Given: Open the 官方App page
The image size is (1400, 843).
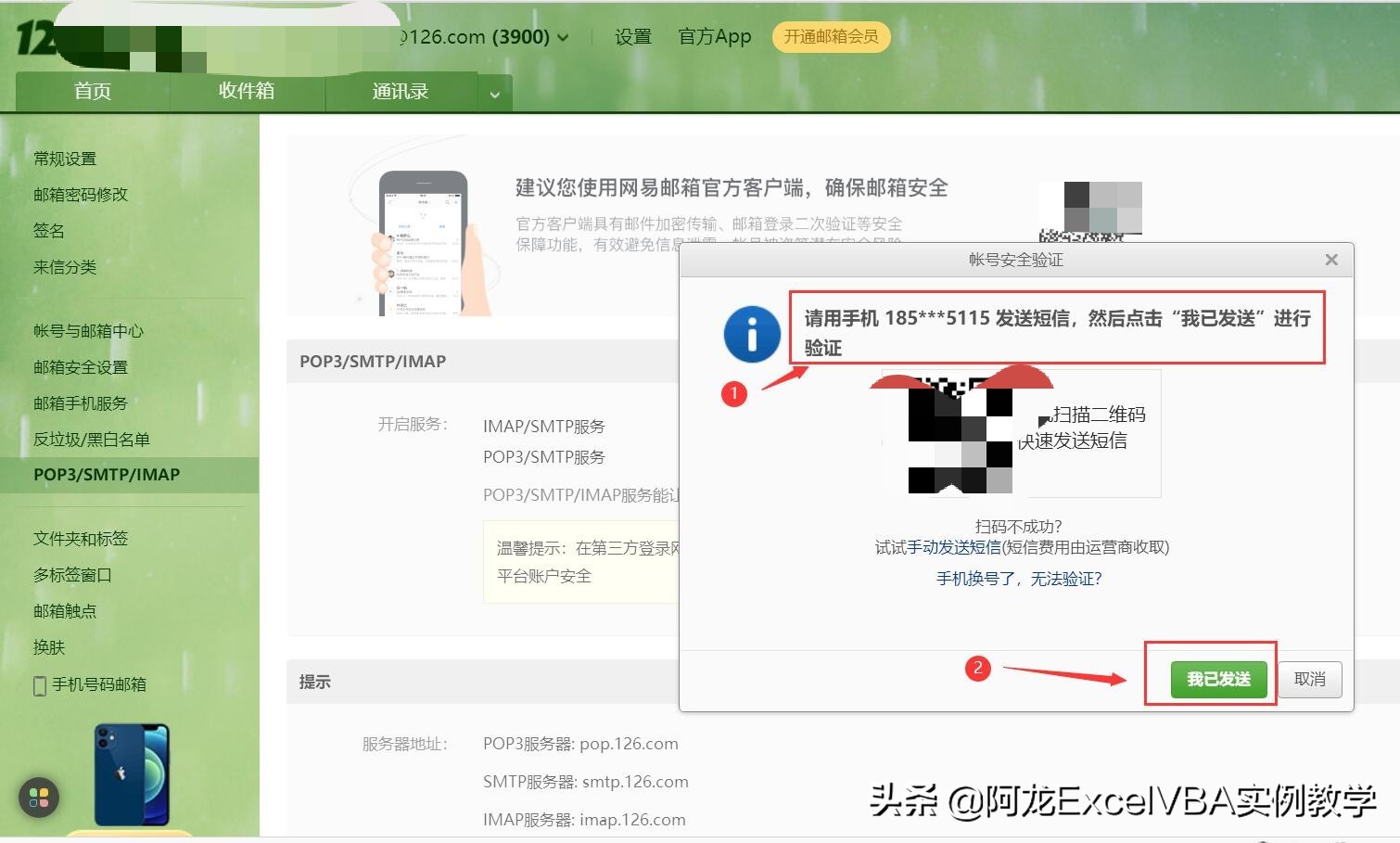Looking at the screenshot, I should tap(714, 36).
